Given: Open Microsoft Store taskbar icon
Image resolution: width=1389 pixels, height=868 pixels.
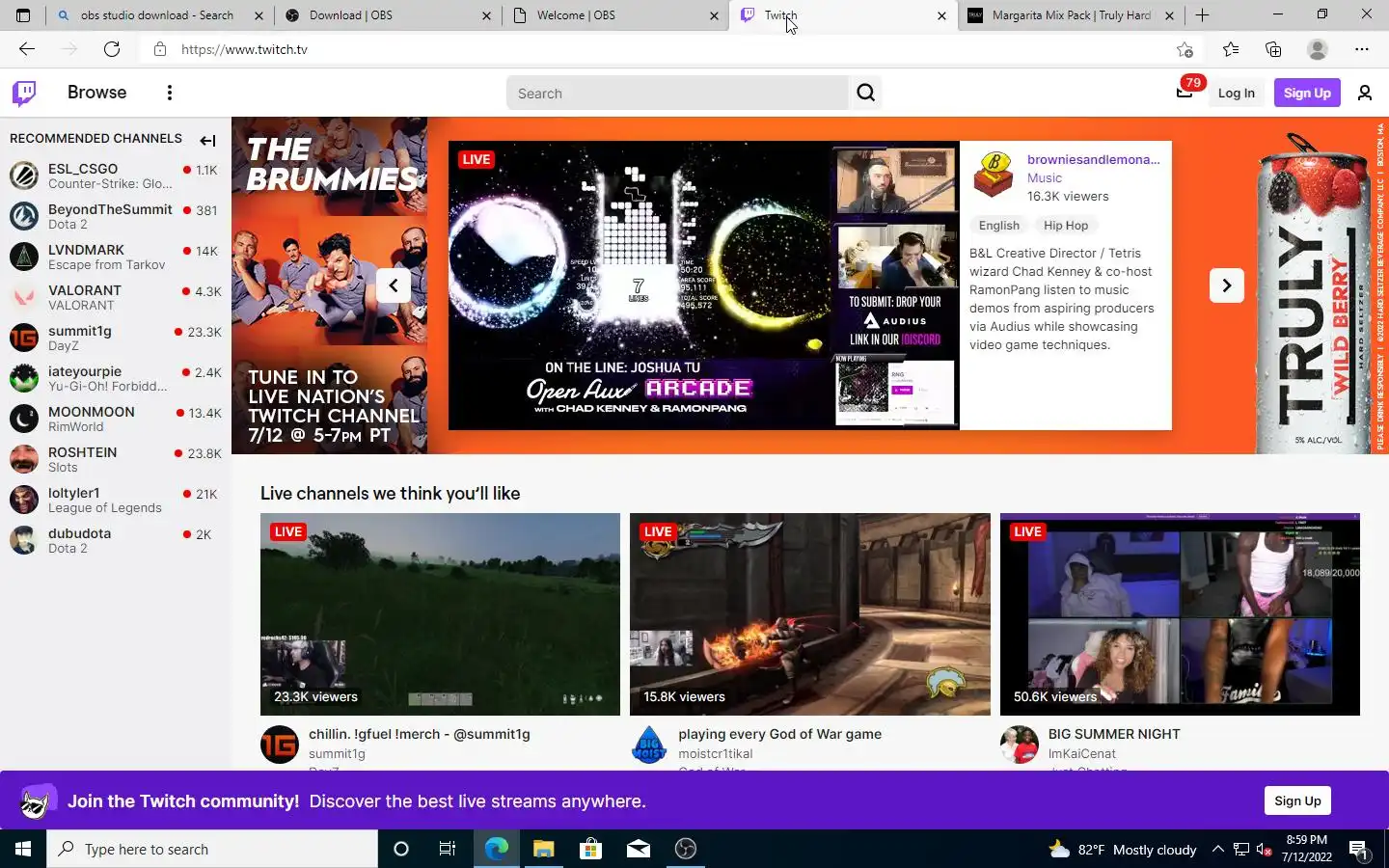Looking at the screenshot, I should point(590,849).
